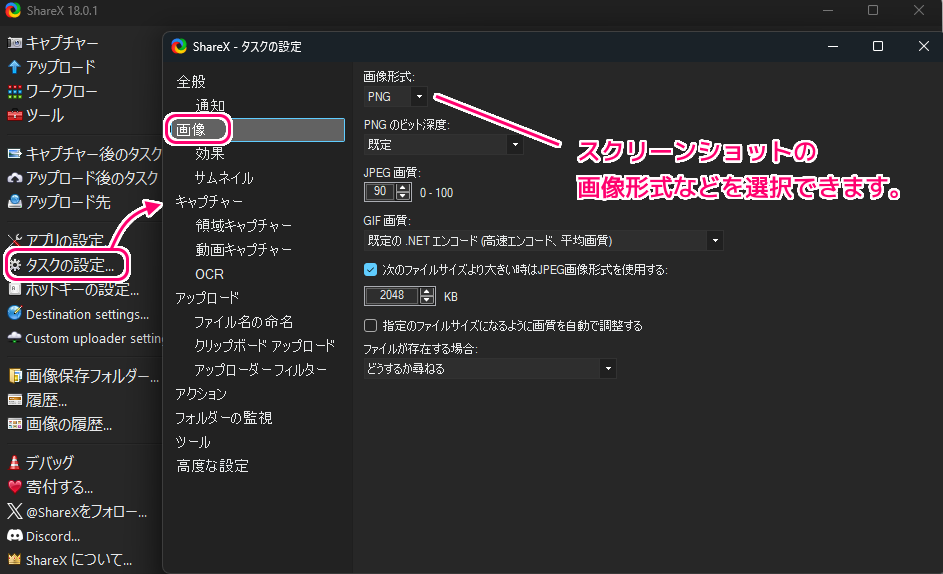Viewport: 943px width, 574px height.
Task: Click the Discord logo icon
Action: coord(14,535)
